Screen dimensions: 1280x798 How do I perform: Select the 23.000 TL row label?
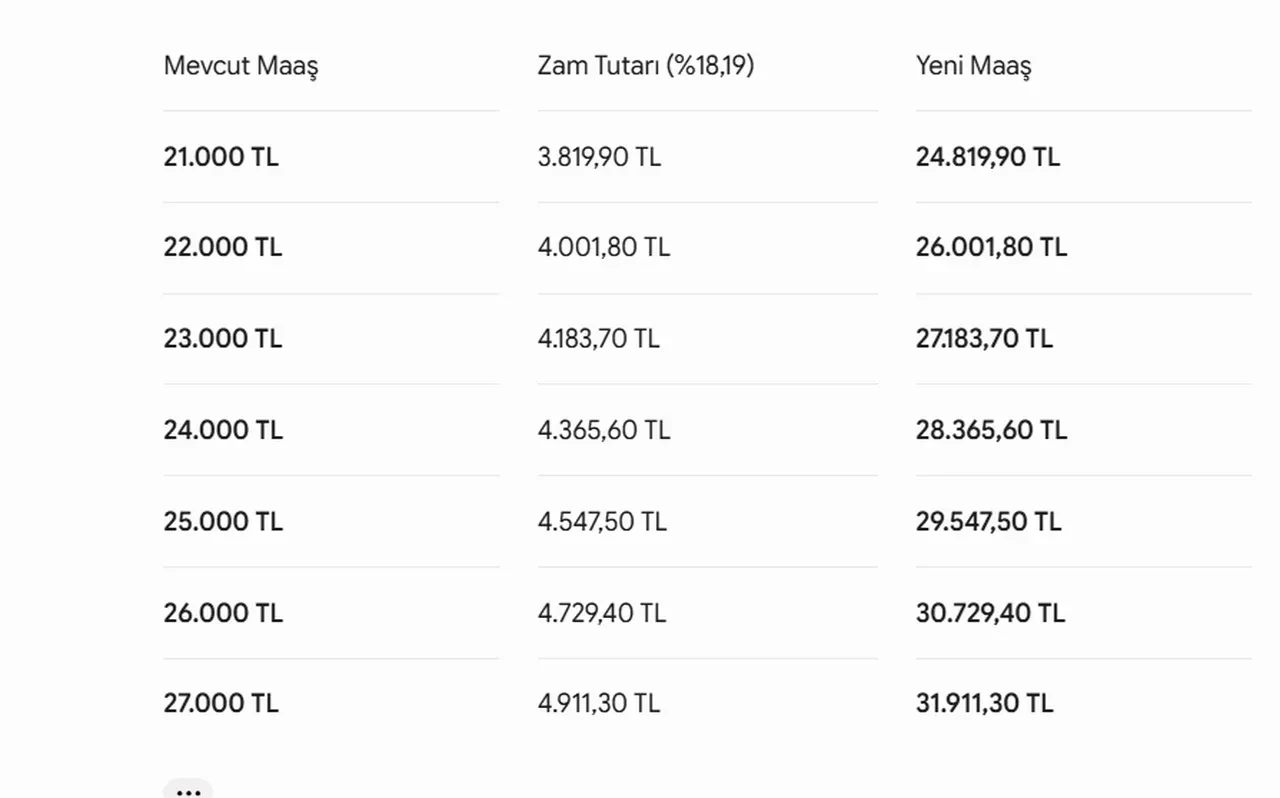(x=223, y=339)
